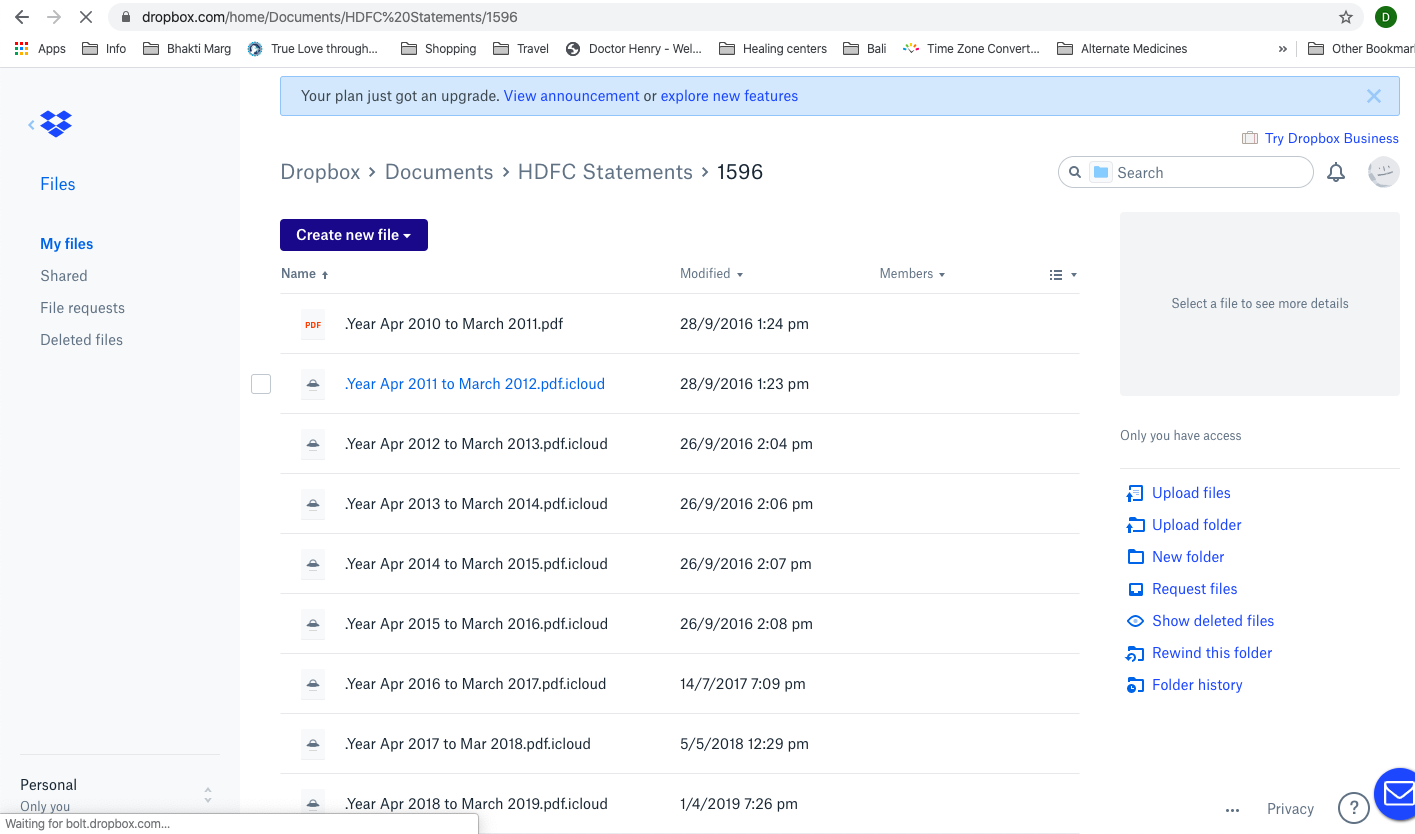1415x834 pixels.
Task: Click the PDF icon for Apr 2010 statement
Action: pos(313,324)
